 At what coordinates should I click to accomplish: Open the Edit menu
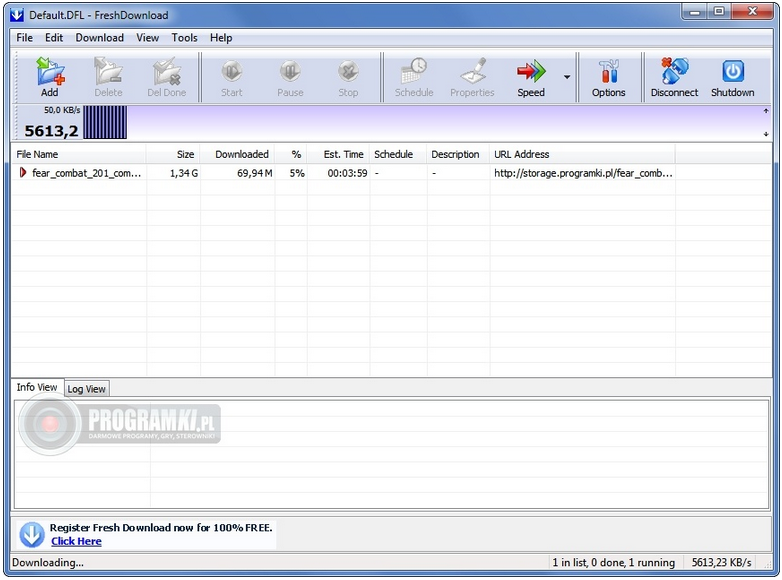coord(54,38)
